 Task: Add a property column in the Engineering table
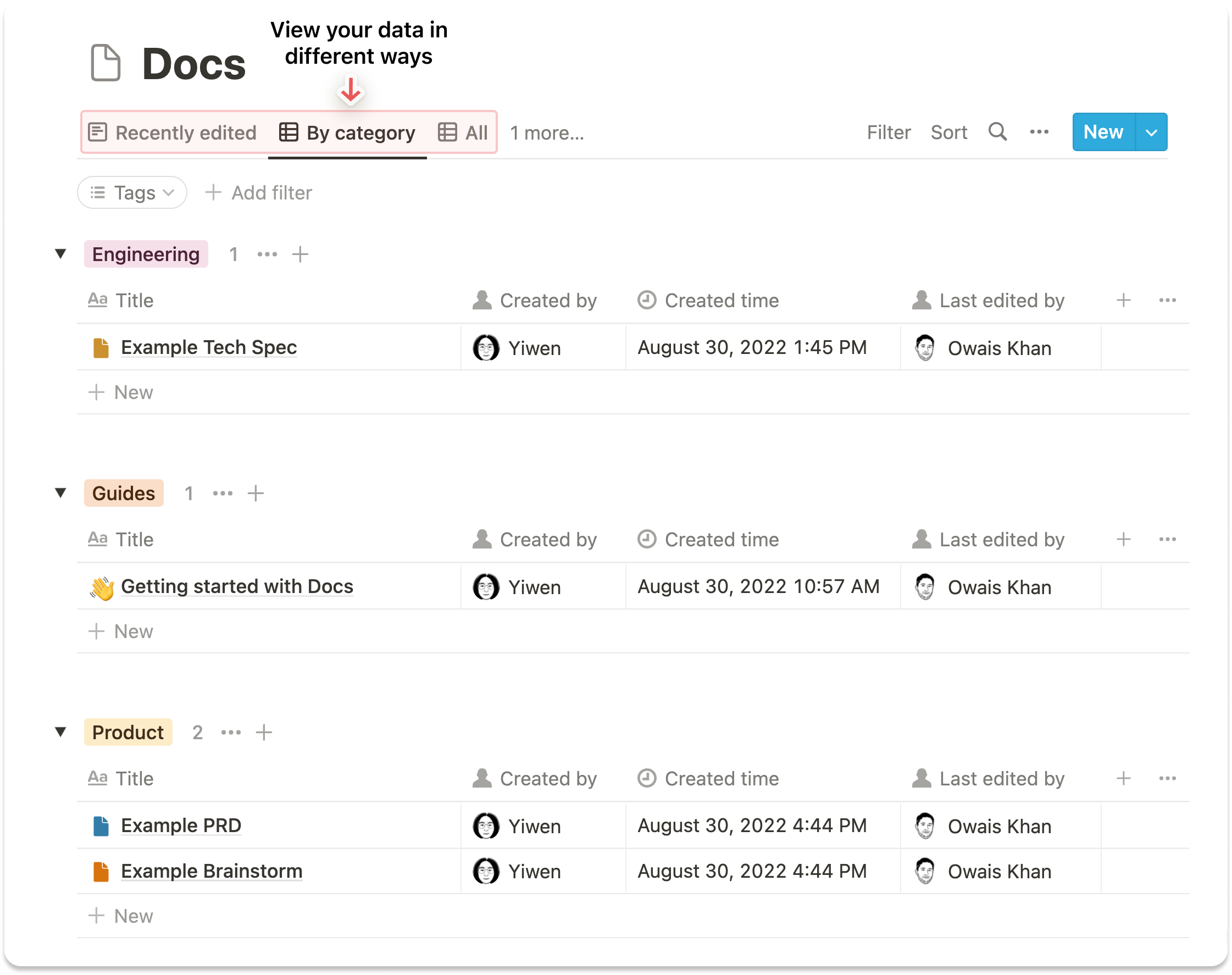pos(1123,300)
